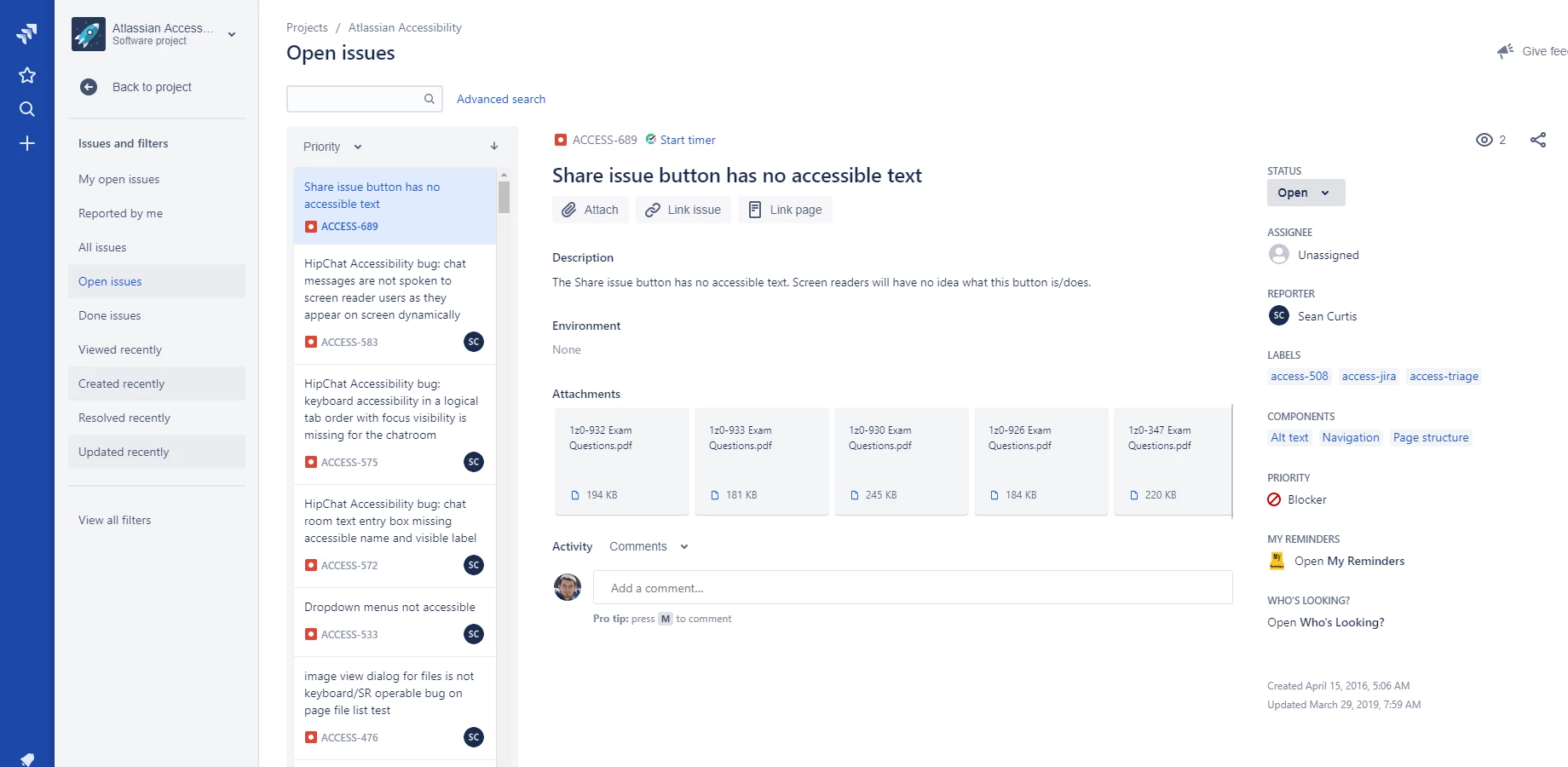The image size is (1568, 767).
Task: Open the Jira home logo icon
Action: [x=27, y=34]
